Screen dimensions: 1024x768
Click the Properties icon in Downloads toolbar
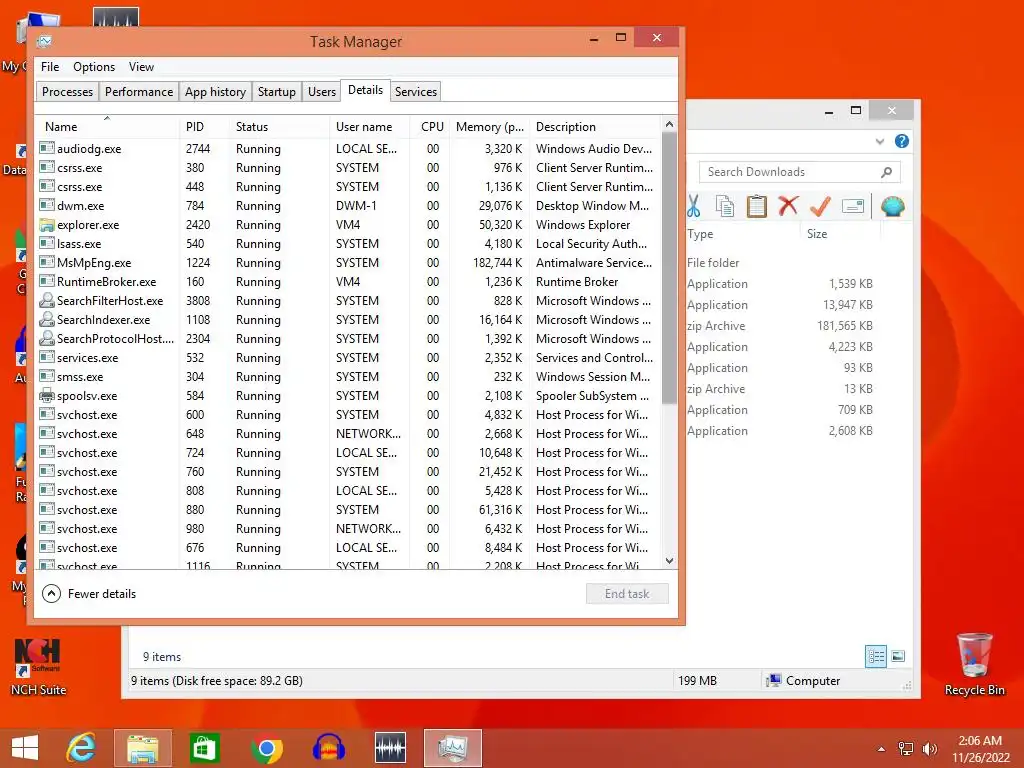pos(853,206)
